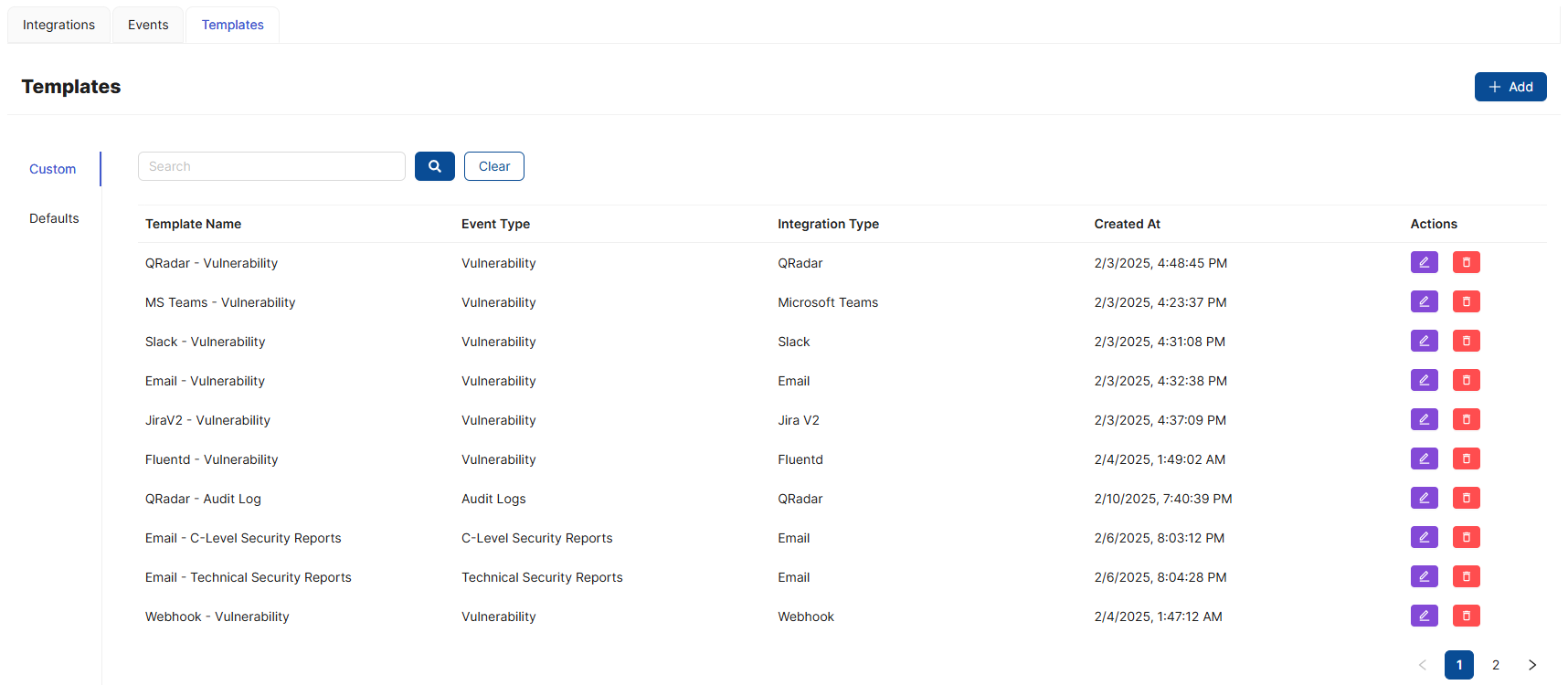Viewport: 1568px width, 685px height.
Task: Edit the Fluentd - Vulnerability template
Action: click(x=1424, y=459)
